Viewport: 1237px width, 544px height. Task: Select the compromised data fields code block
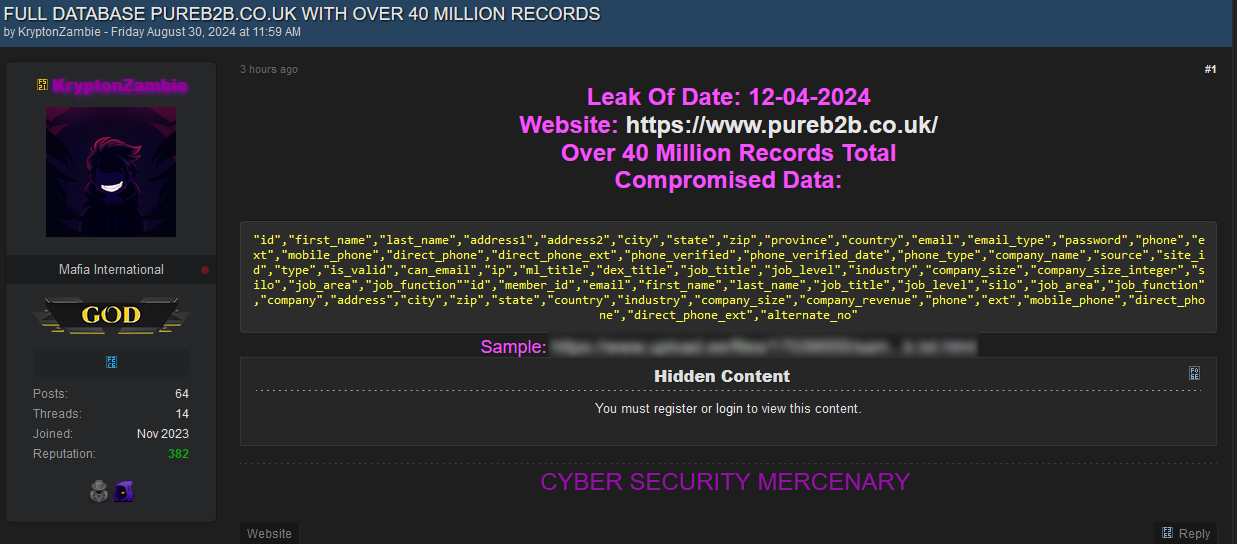[x=728, y=277]
